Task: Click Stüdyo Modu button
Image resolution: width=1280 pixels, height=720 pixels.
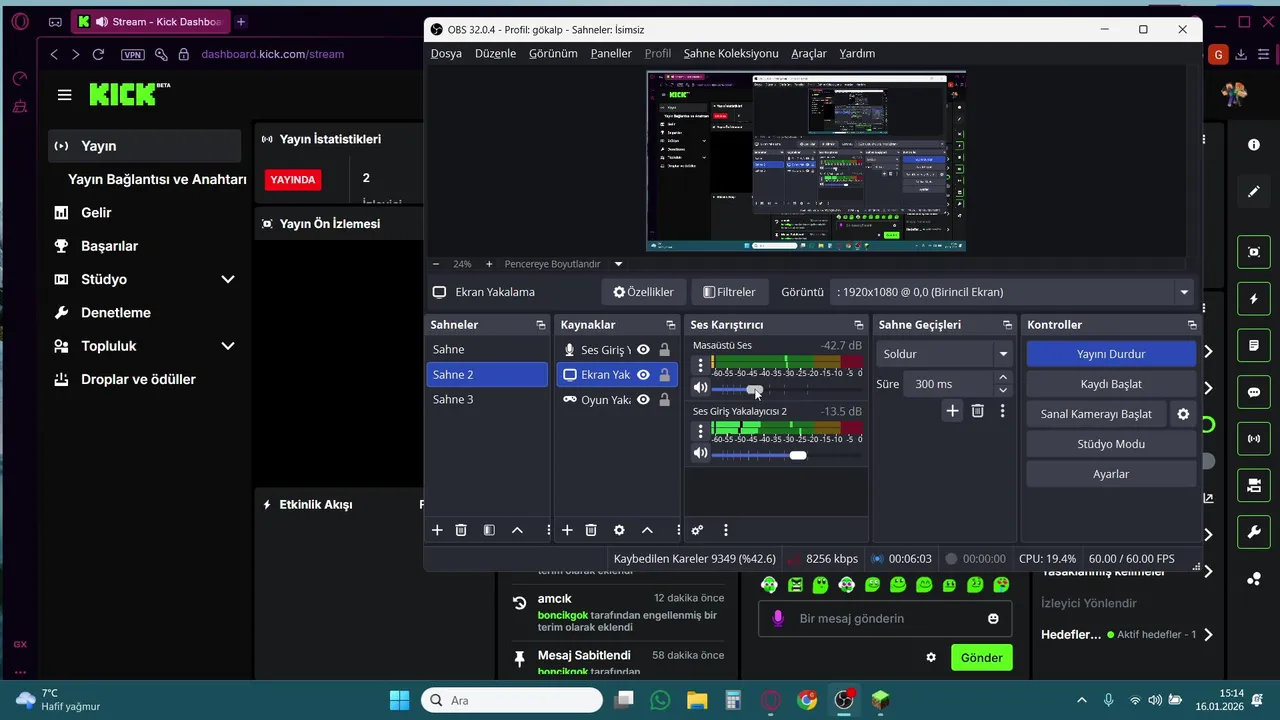Action: click(x=1111, y=444)
